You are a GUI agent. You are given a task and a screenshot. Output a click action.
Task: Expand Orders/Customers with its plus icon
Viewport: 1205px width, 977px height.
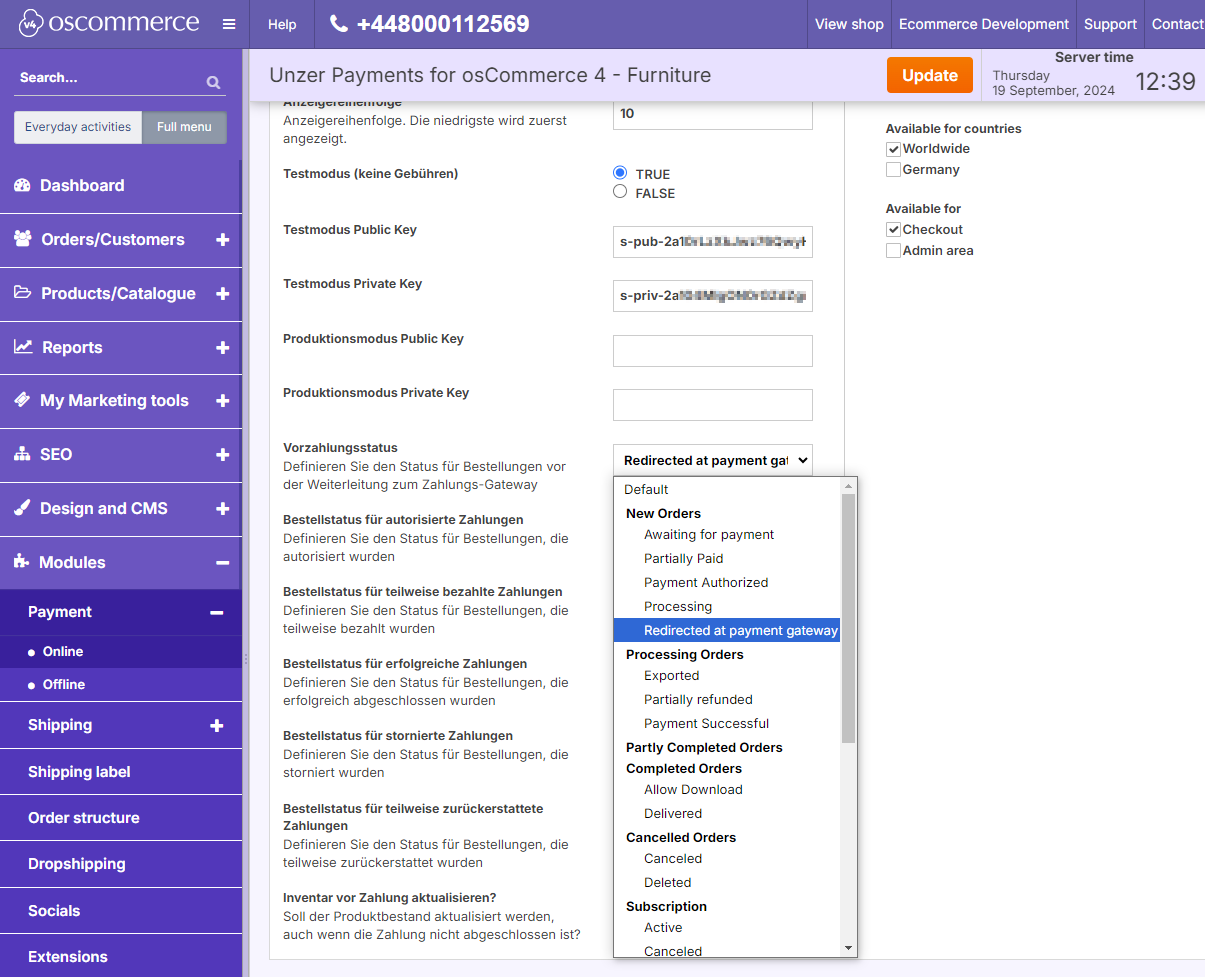pos(222,240)
